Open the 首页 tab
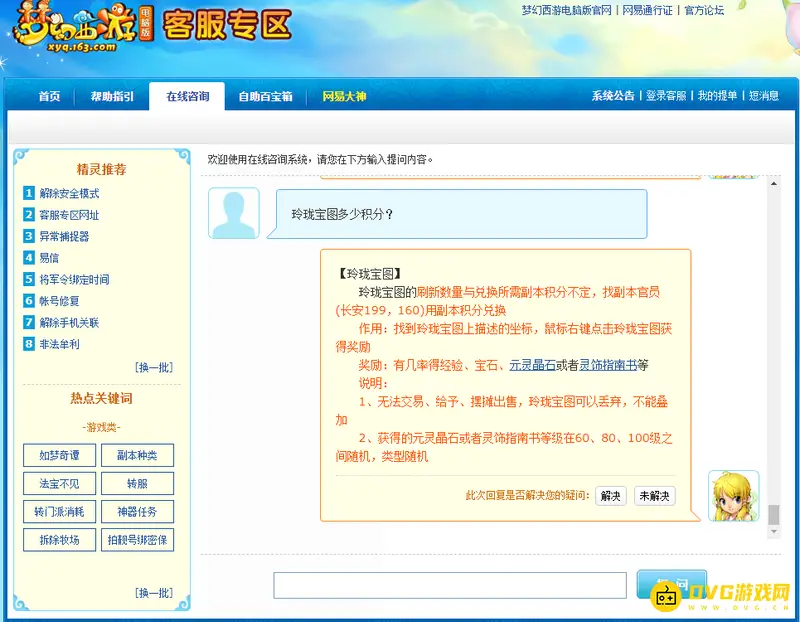 (x=49, y=96)
